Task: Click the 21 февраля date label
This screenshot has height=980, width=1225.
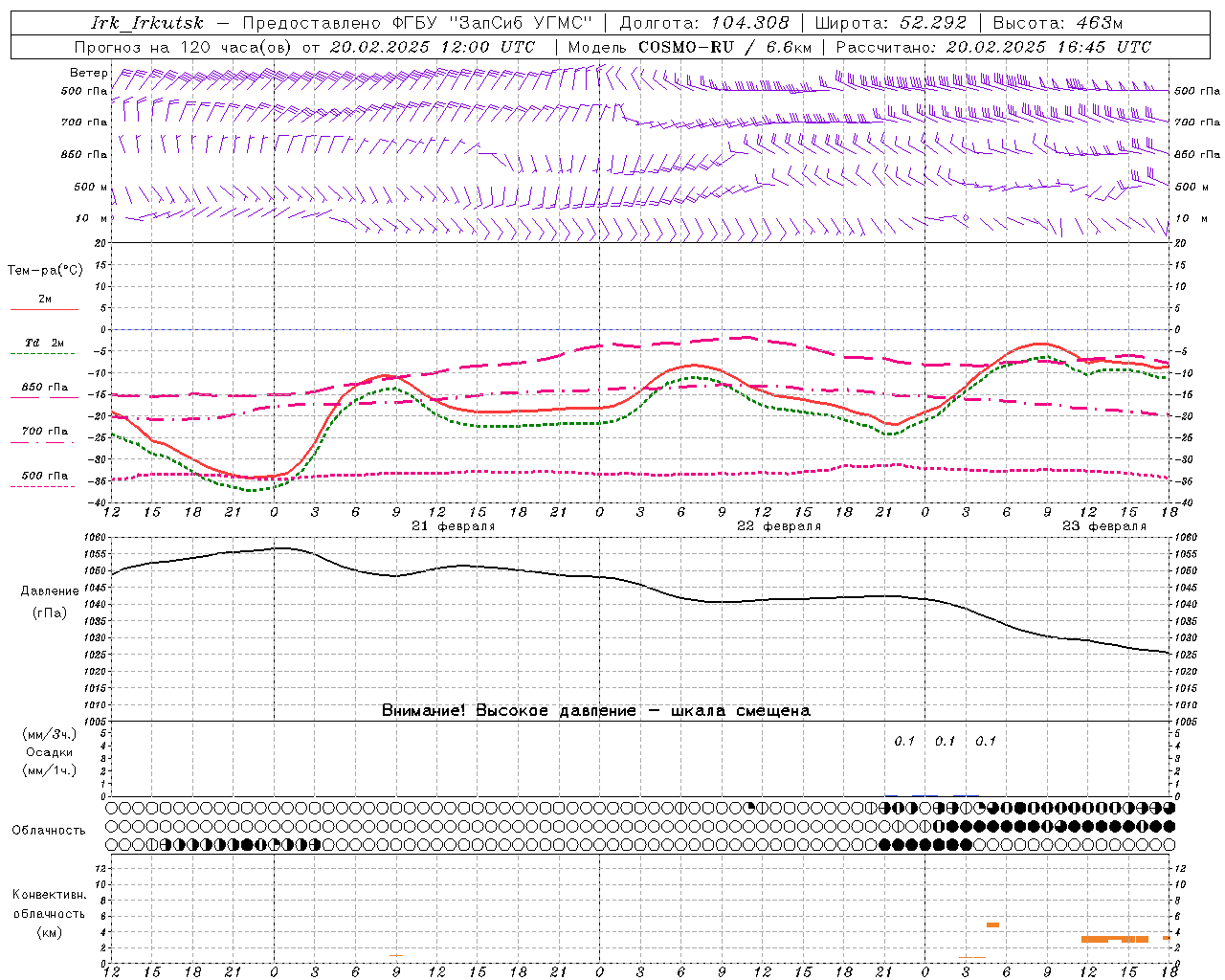Action: 453,526
